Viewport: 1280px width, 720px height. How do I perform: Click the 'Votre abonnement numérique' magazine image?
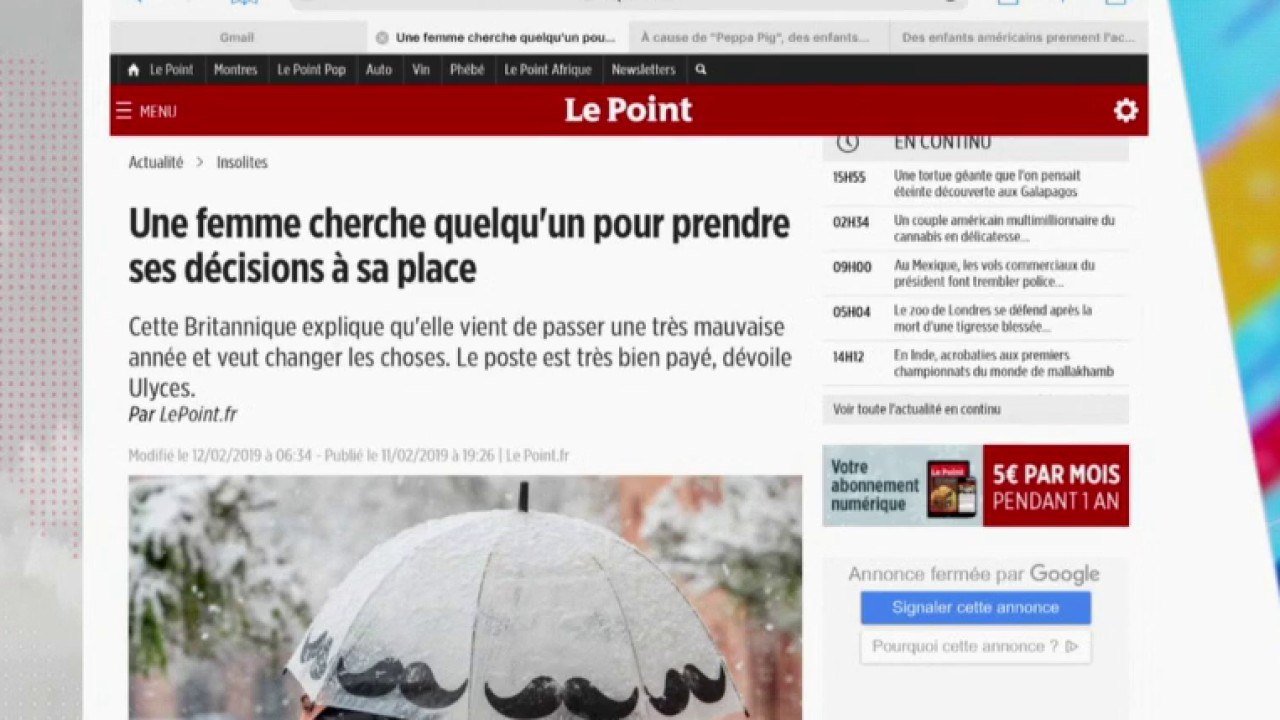(951, 488)
